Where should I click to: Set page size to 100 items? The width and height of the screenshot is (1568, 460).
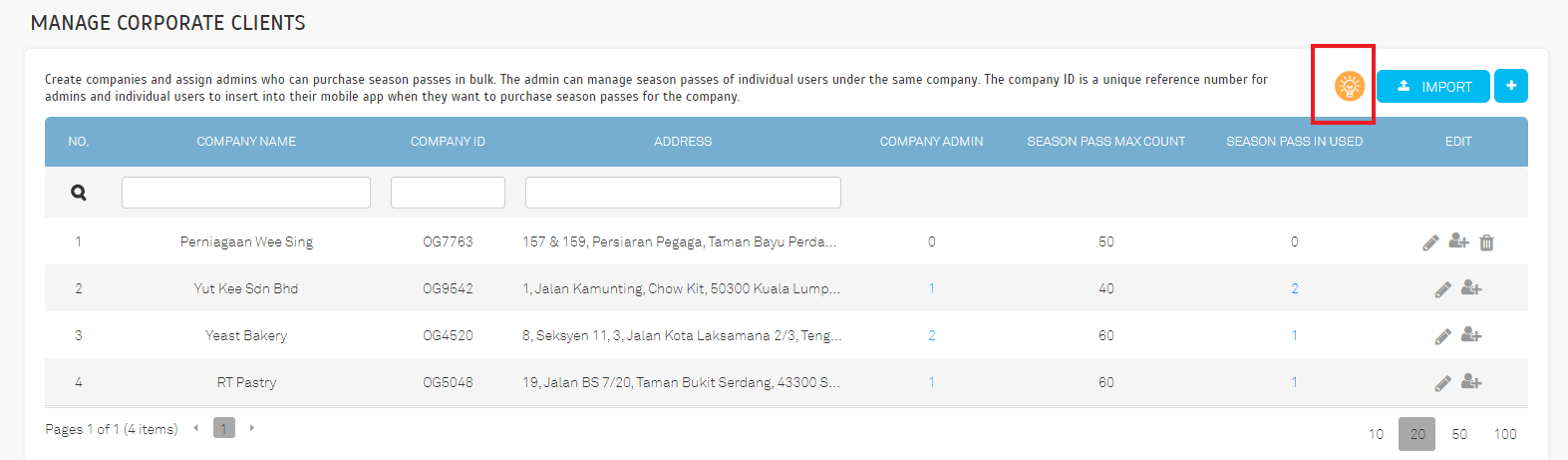pos(1505,434)
